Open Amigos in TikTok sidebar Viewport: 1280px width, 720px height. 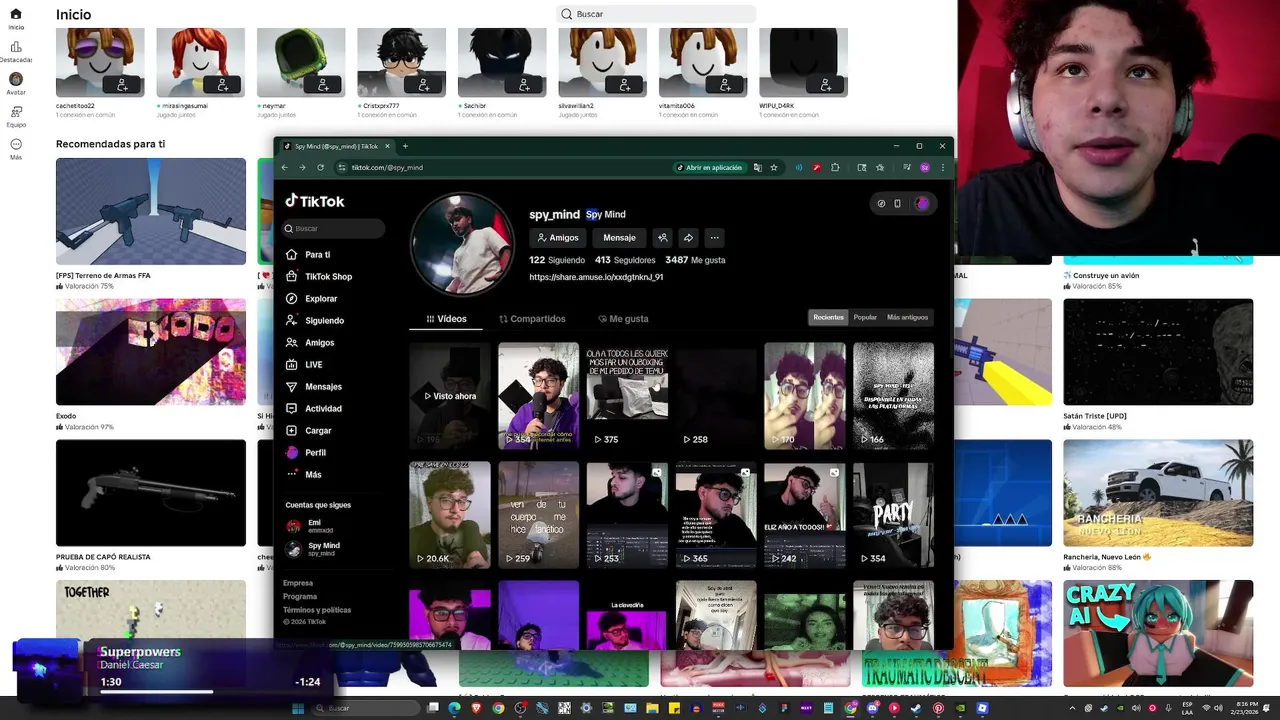(310, 343)
